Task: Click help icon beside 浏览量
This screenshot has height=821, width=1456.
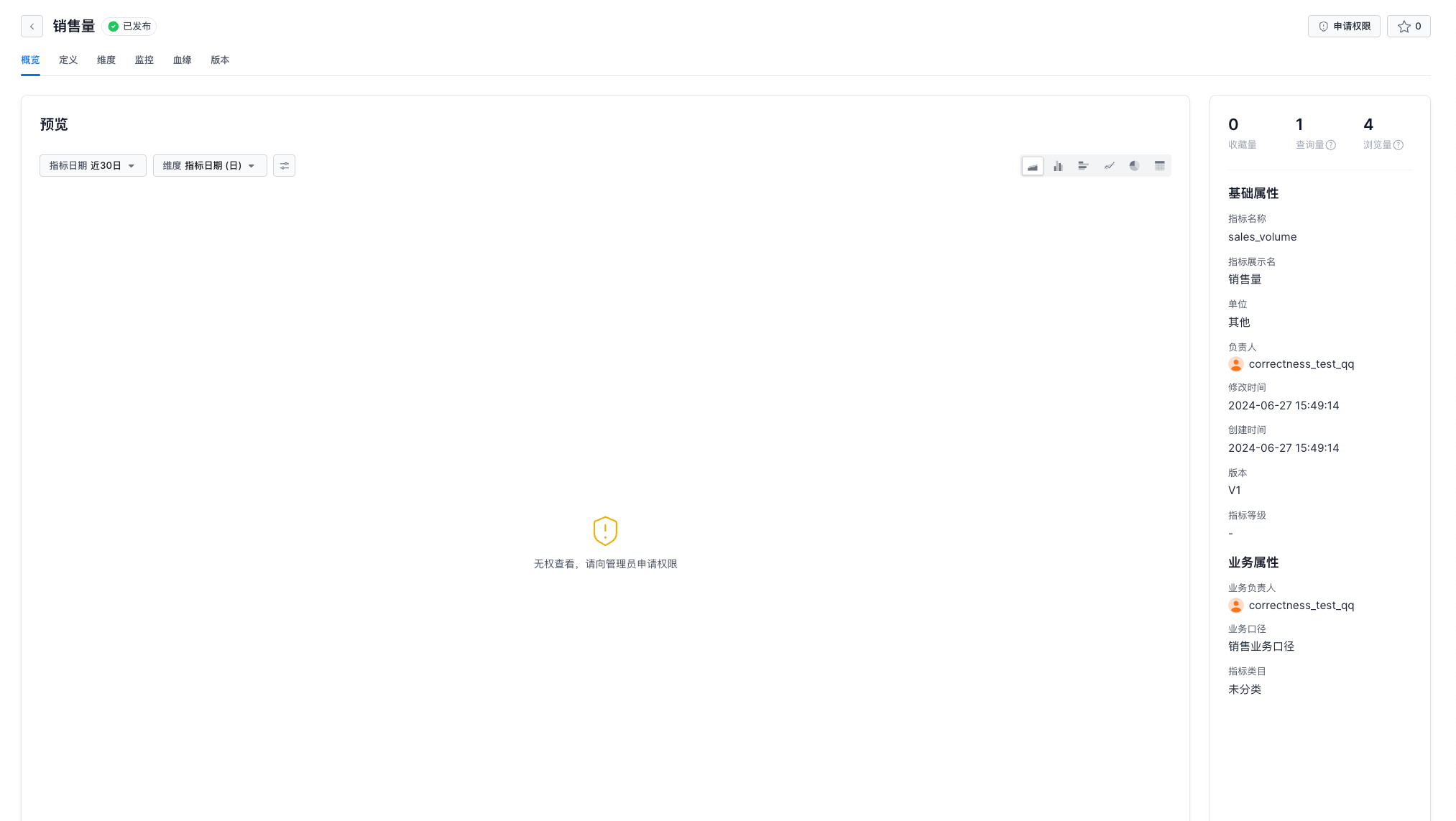Action: [1399, 145]
